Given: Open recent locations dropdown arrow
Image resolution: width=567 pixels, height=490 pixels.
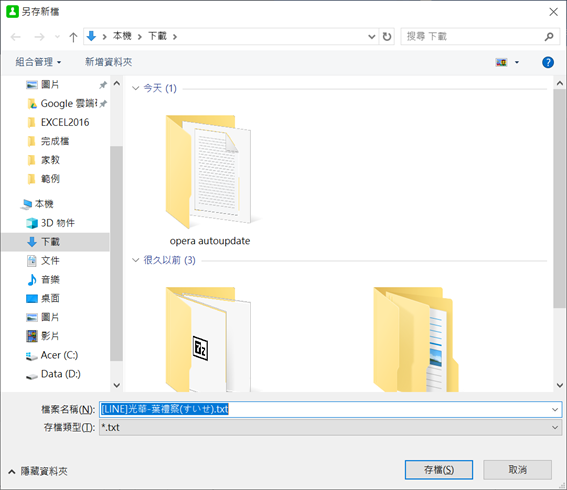Looking at the screenshot, I should point(57,37).
